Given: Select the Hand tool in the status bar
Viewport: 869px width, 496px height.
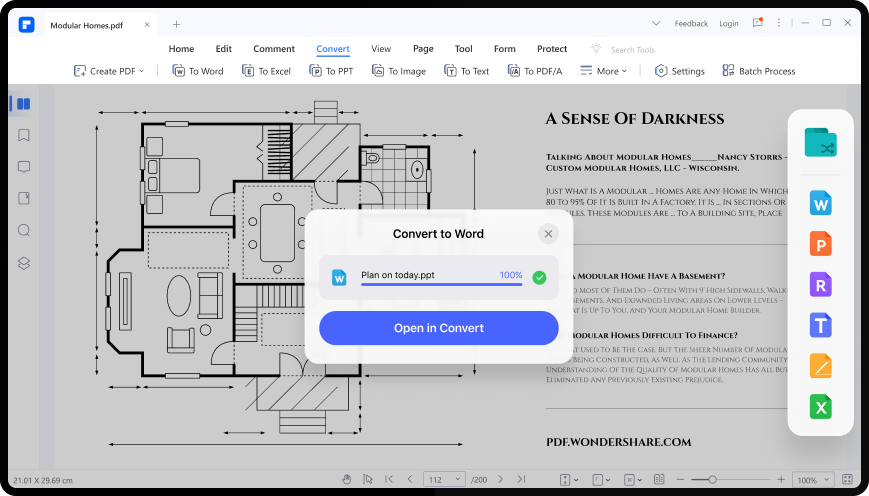Looking at the screenshot, I should [346, 479].
